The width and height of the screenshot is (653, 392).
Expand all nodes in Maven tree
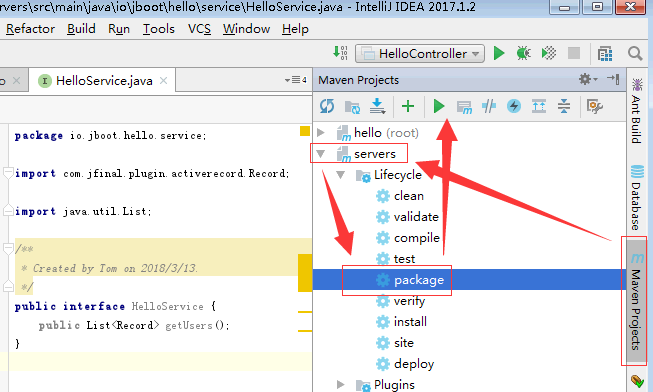pyautogui.click(x=539, y=106)
